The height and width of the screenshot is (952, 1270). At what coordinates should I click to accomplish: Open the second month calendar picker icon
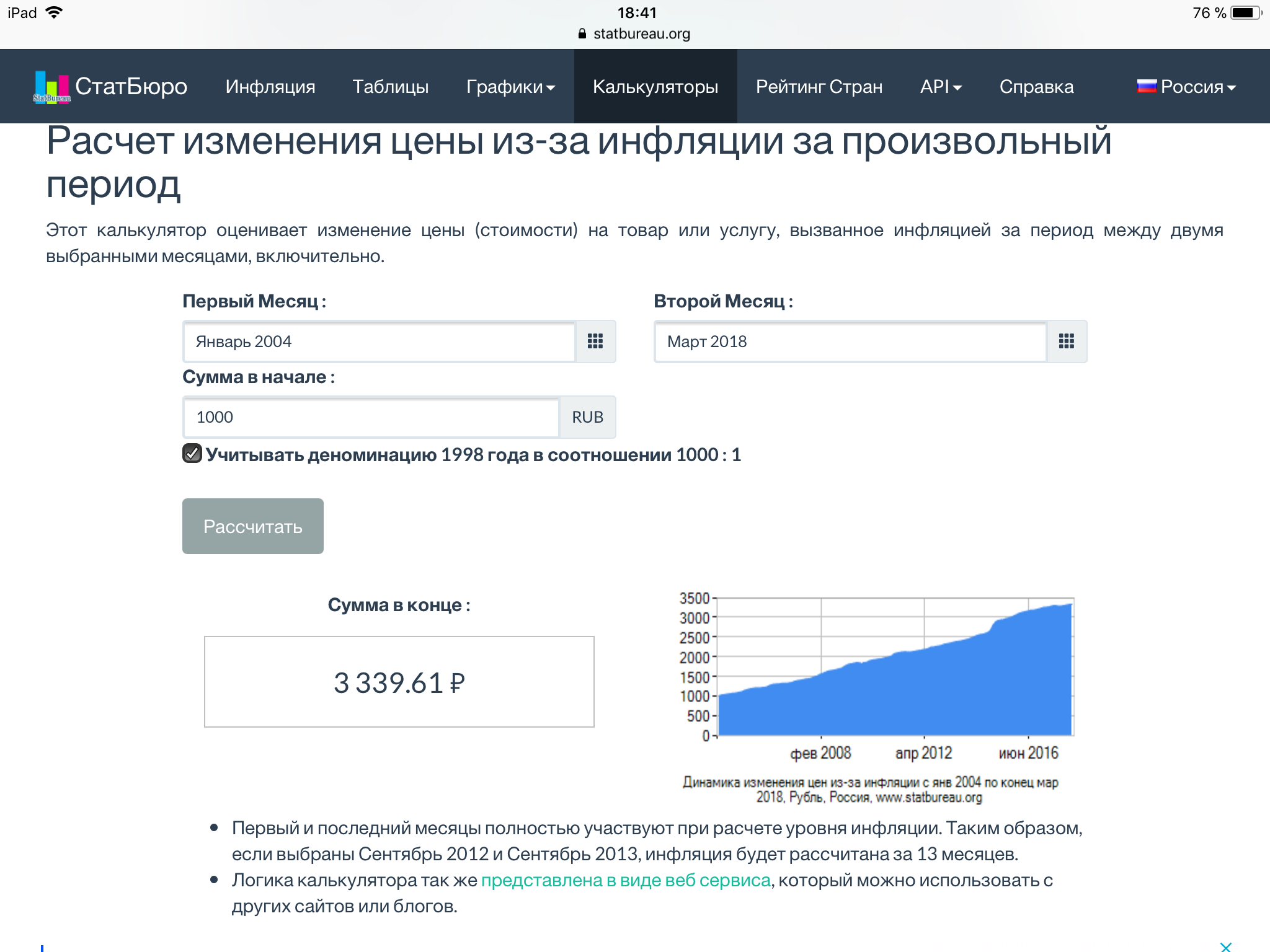pyautogui.click(x=1067, y=342)
